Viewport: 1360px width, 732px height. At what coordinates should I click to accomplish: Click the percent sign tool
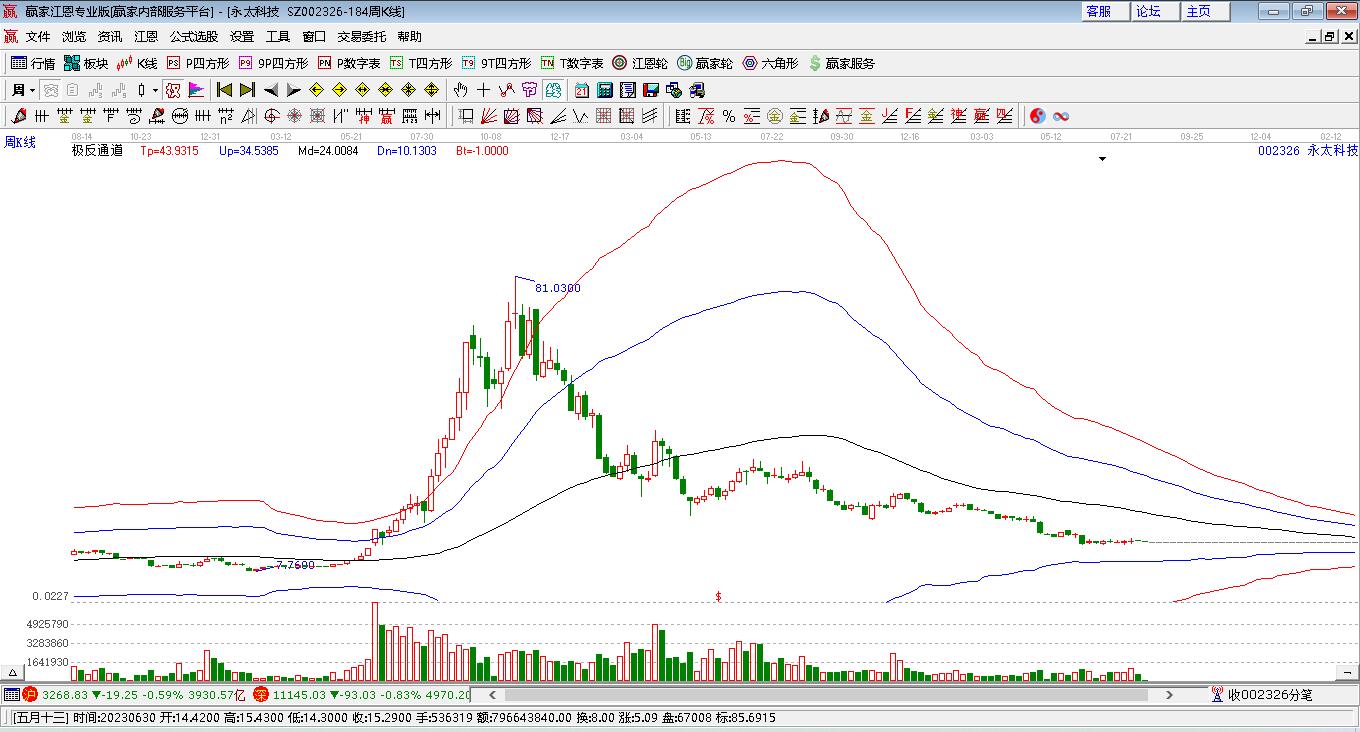point(729,116)
